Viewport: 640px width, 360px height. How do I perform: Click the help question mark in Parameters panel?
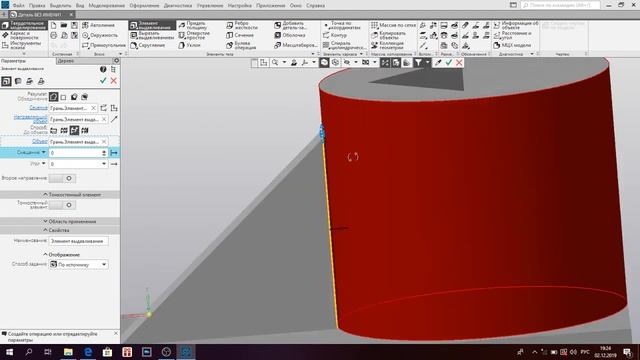[x=103, y=69]
